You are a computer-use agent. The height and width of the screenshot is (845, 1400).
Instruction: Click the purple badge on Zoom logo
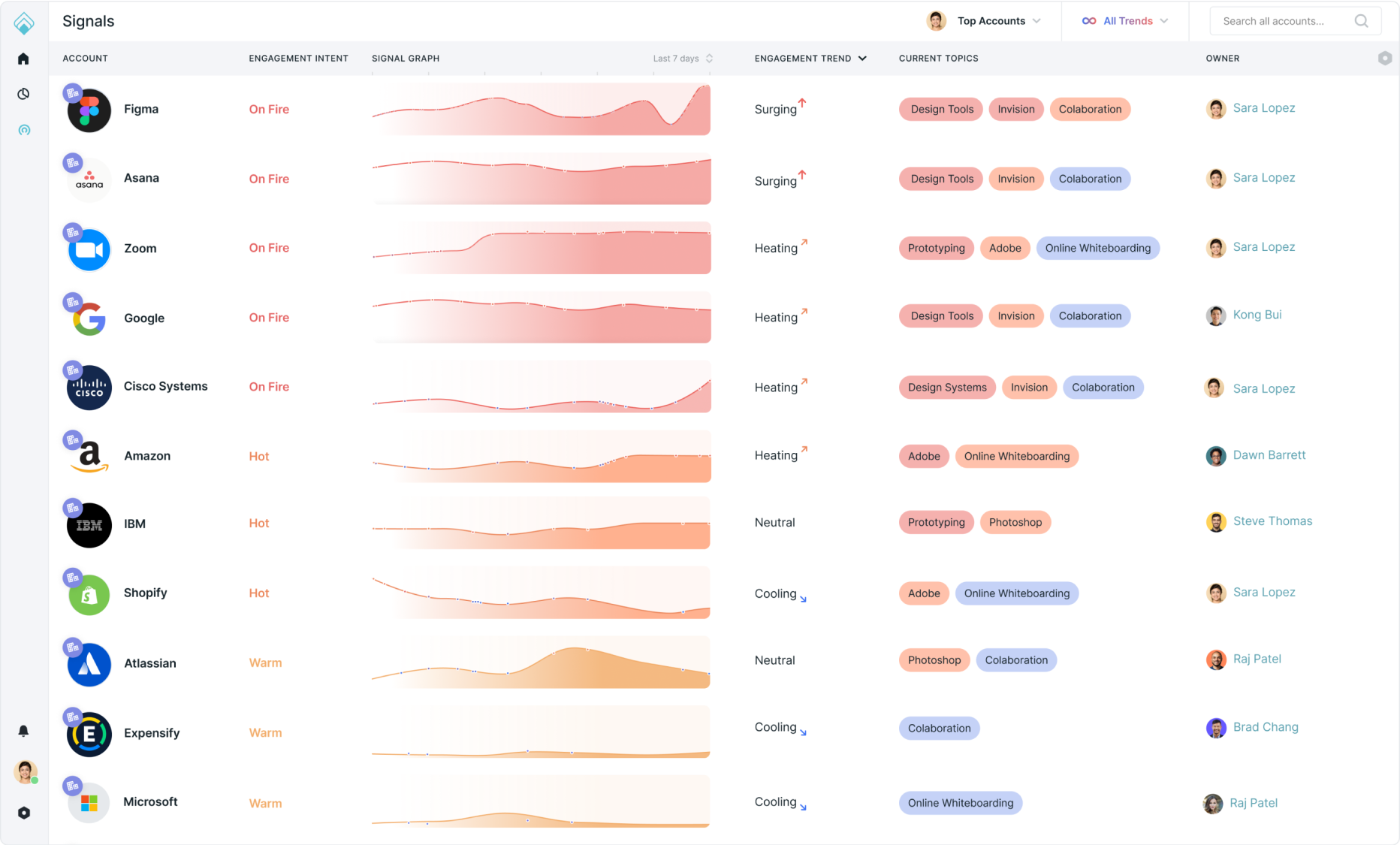pos(73,232)
